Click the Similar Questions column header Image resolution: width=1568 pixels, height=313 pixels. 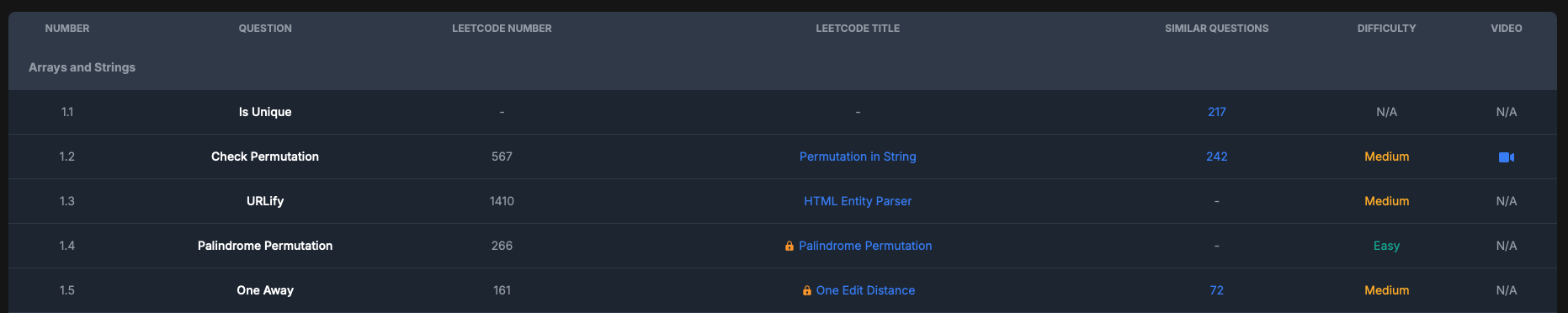tap(1217, 29)
